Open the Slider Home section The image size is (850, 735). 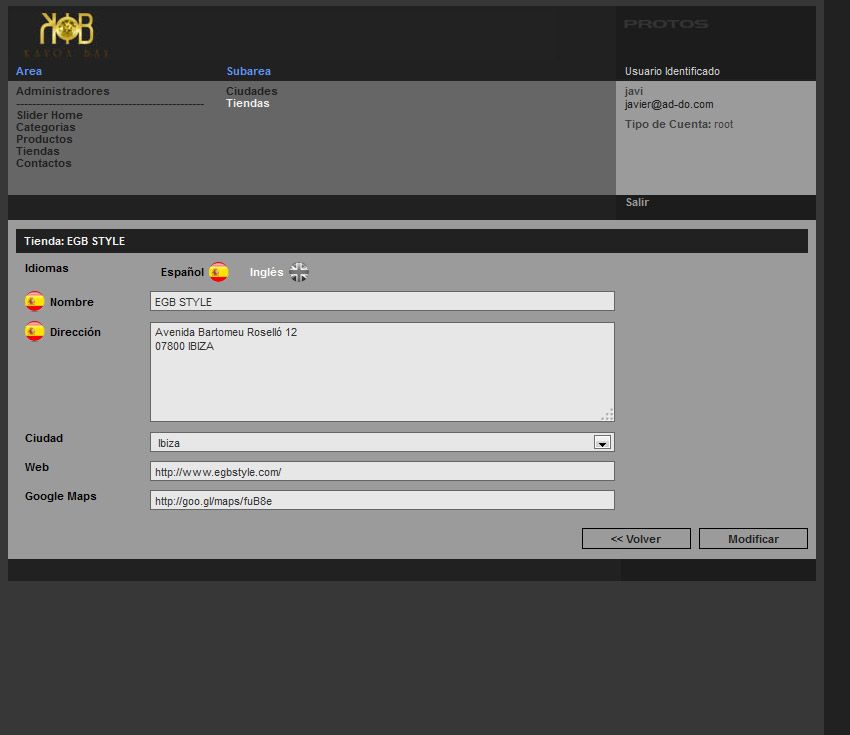coord(49,115)
